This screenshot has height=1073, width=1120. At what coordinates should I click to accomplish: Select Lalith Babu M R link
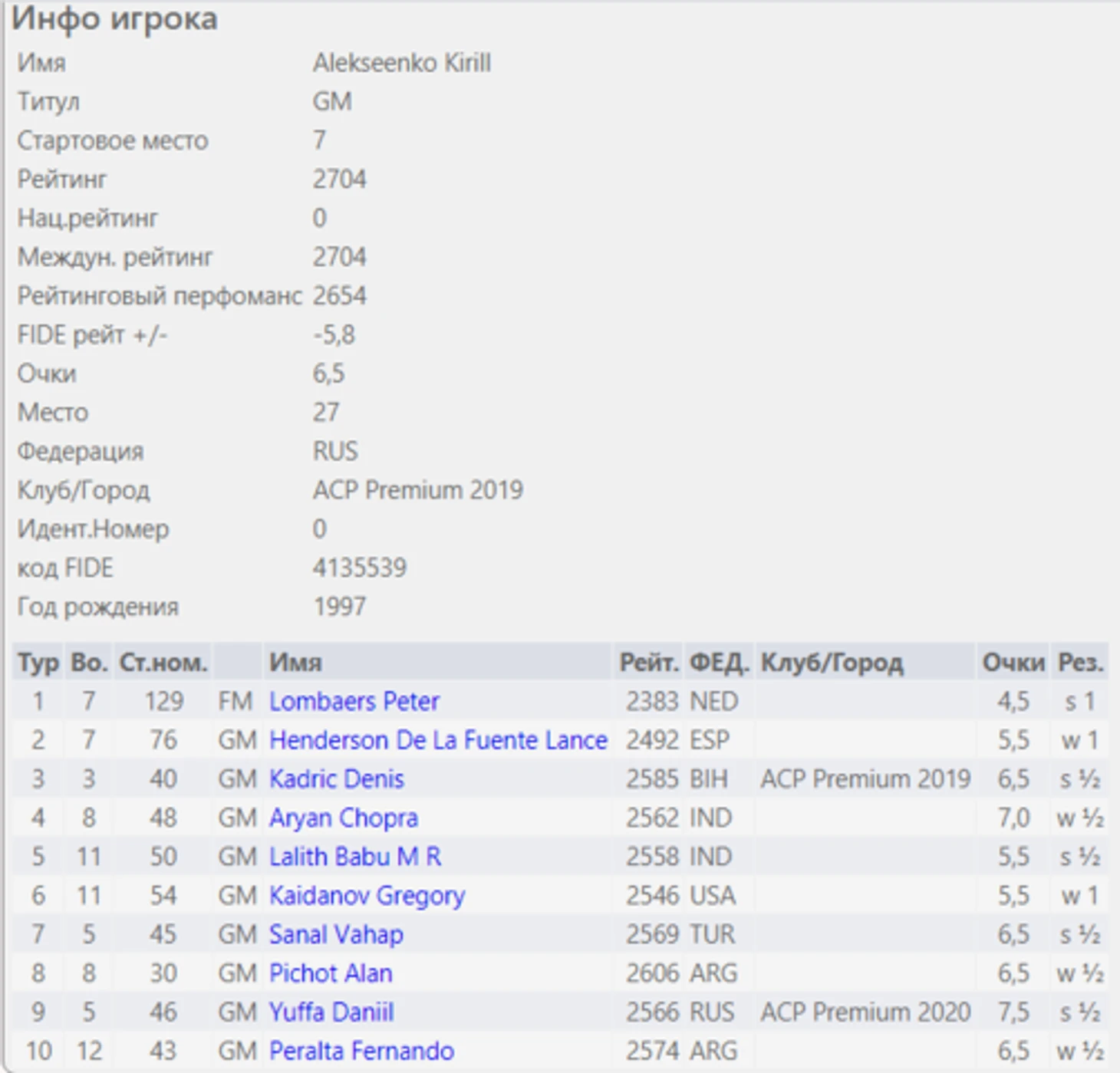(x=354, y=857)
